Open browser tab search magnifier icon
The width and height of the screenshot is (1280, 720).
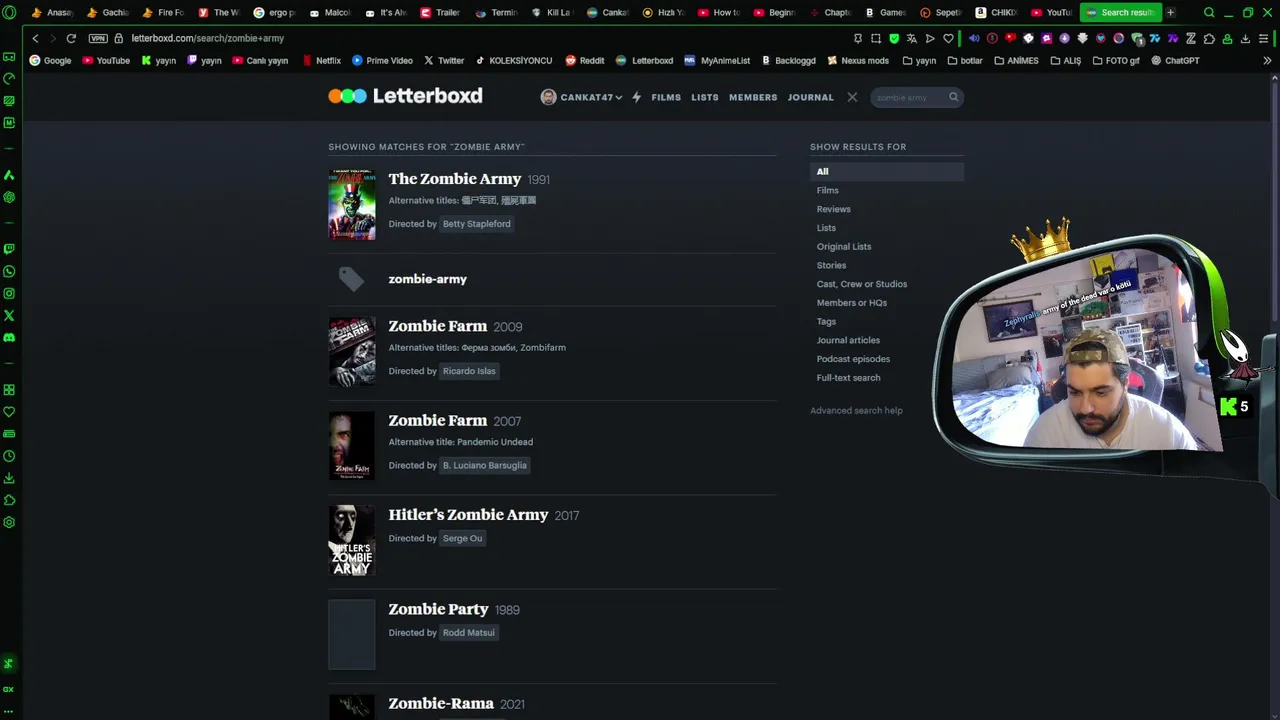1209,12
